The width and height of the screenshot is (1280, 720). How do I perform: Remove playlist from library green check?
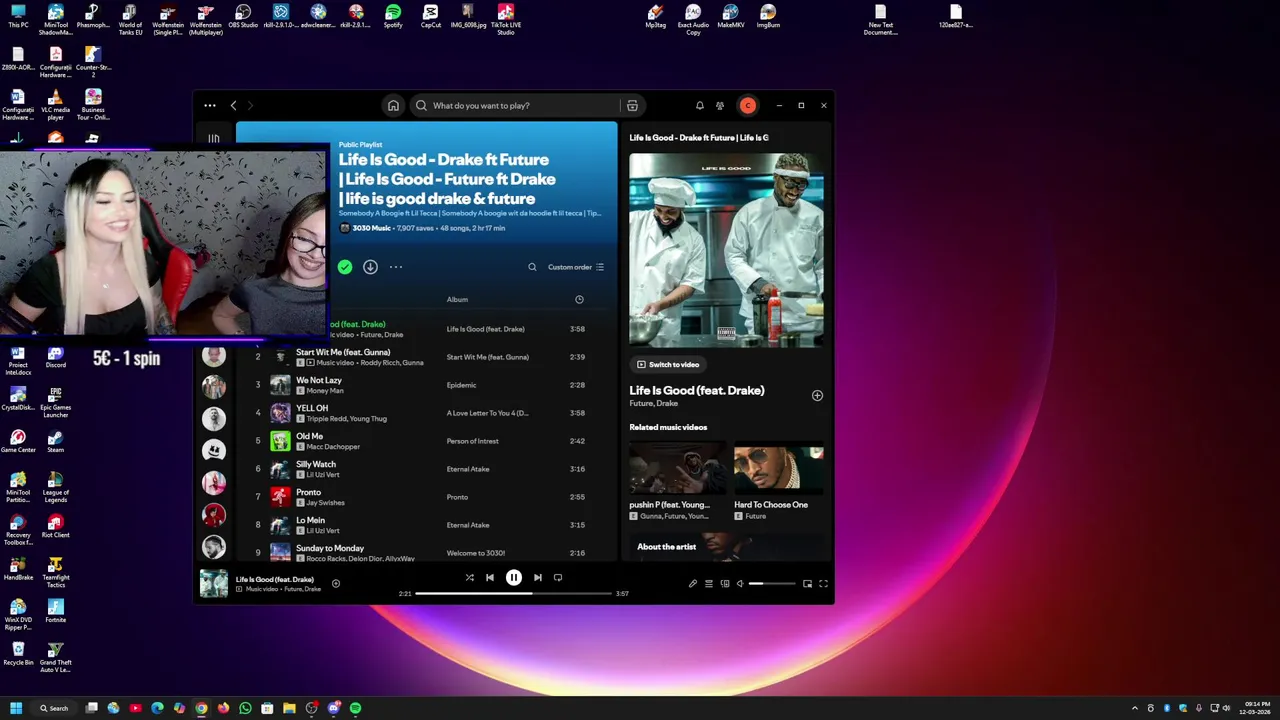pos(345,267)
